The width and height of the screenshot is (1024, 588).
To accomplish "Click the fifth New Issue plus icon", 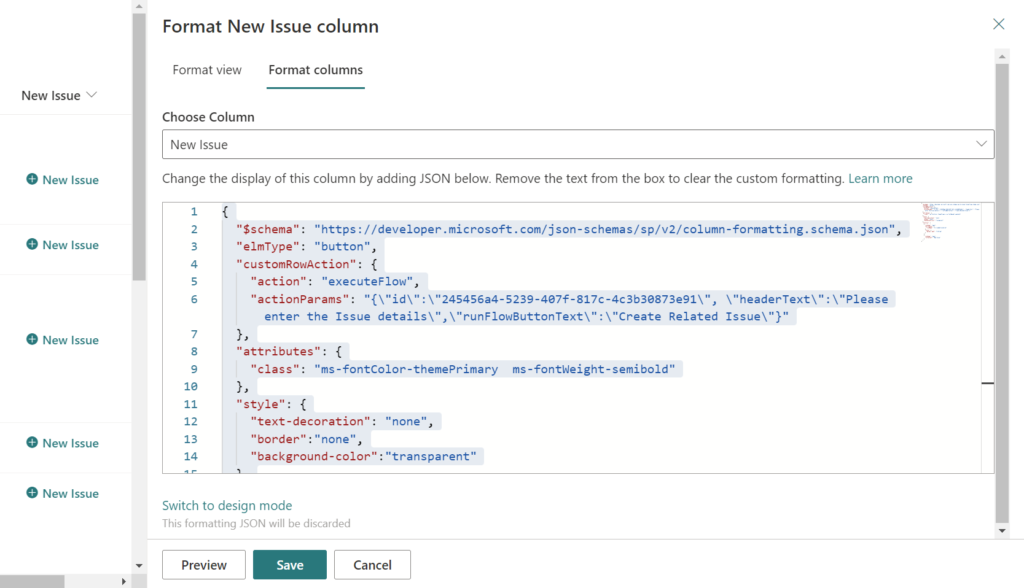I will (32, 493).
